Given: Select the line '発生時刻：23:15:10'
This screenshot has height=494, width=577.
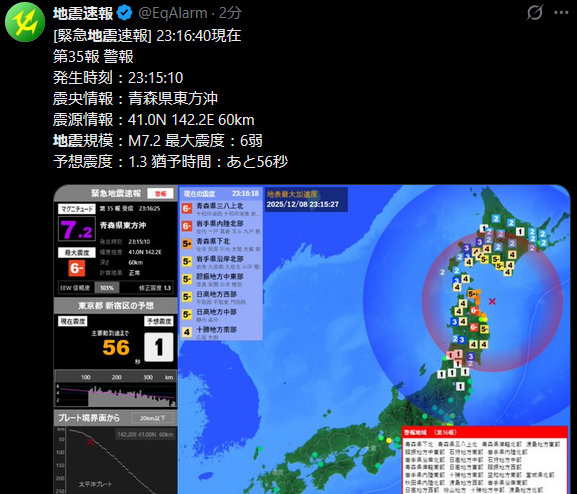Looking at the screenshot, I should pos(118,78).
